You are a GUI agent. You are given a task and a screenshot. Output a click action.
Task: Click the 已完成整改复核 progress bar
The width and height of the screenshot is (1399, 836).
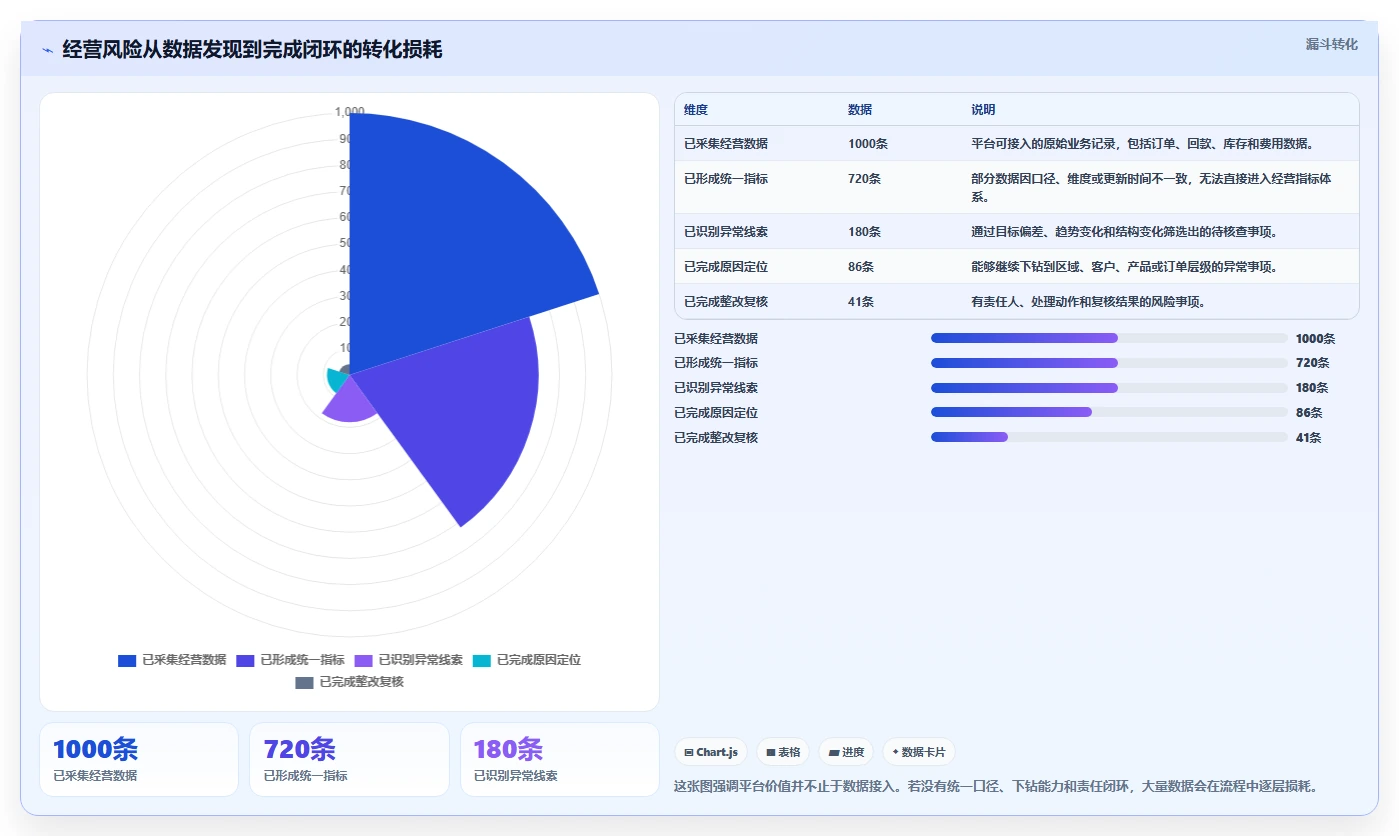coord(1109,437)
